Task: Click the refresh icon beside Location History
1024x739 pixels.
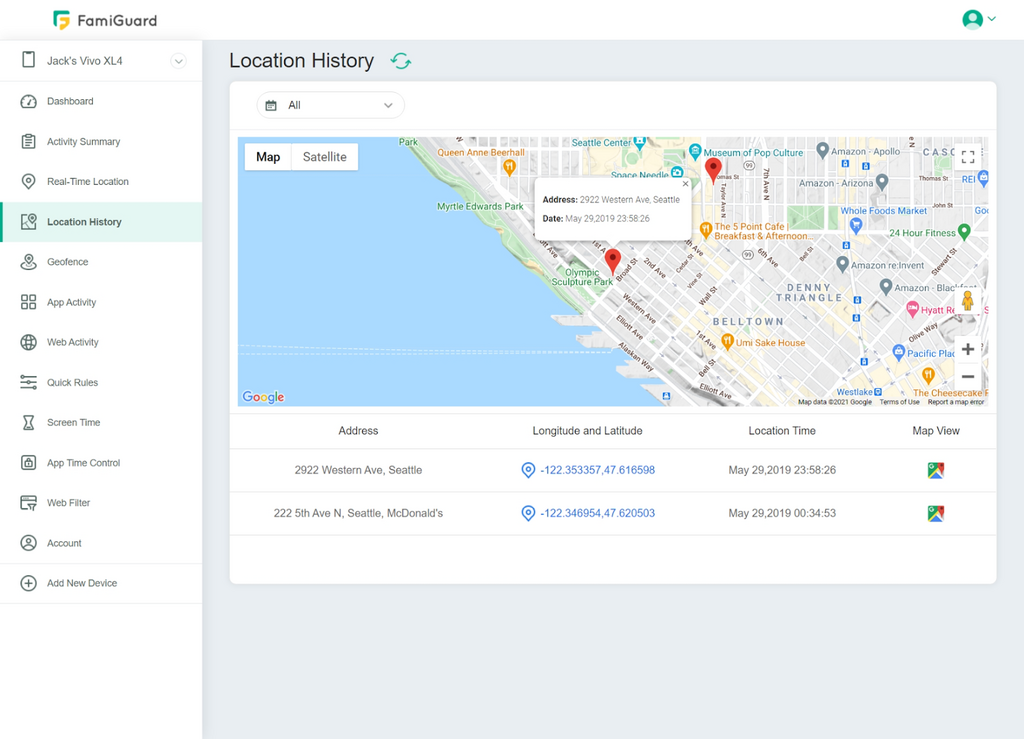Action: (x=401, y=61)
